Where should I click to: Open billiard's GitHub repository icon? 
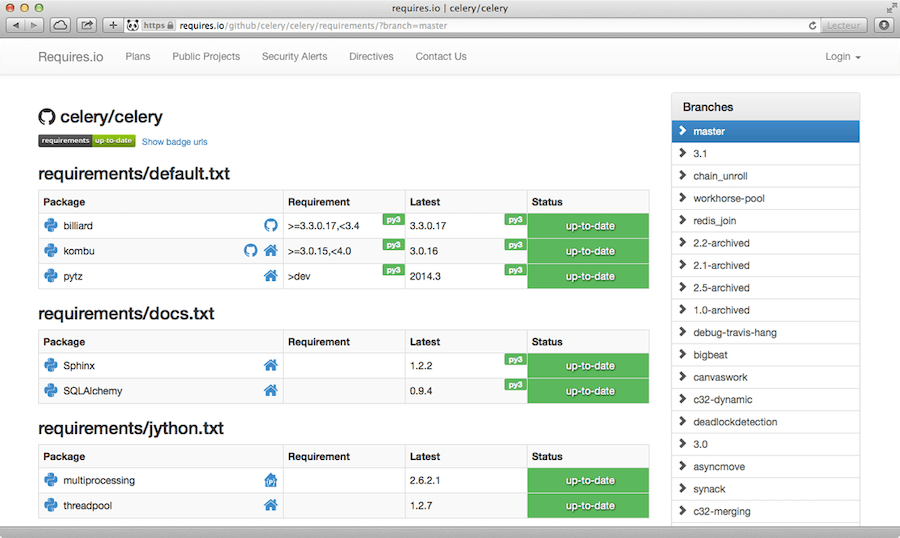tap(270, 226)
